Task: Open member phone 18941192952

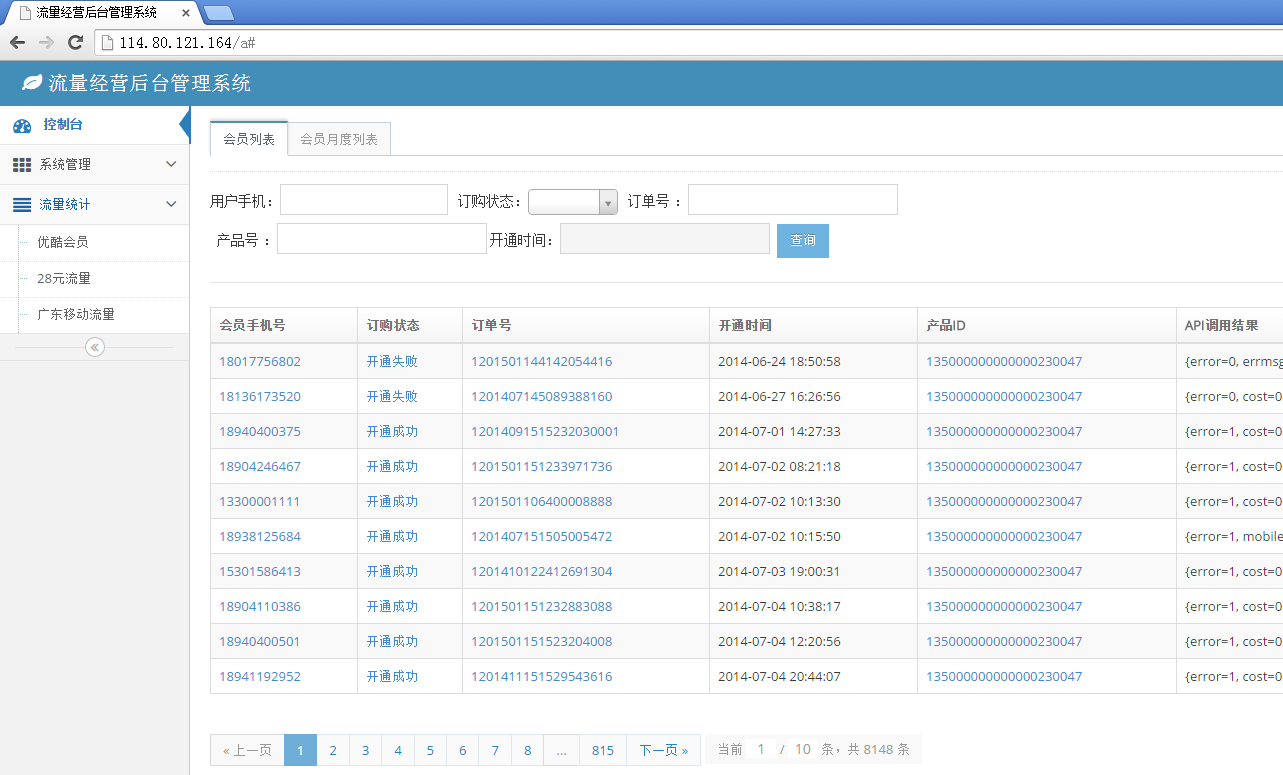Action: 260,676
